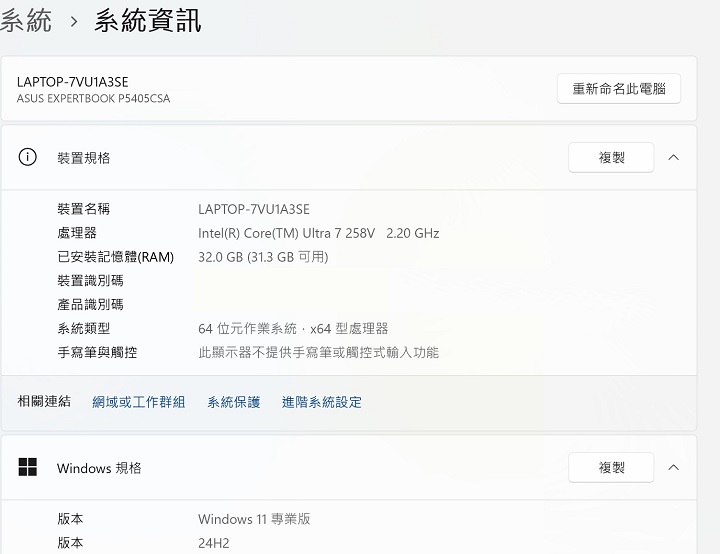Click the Windows 規格 heading
The width and height of the screenshot is (720, 554).
pyautogui.click(x=99, y=468)
